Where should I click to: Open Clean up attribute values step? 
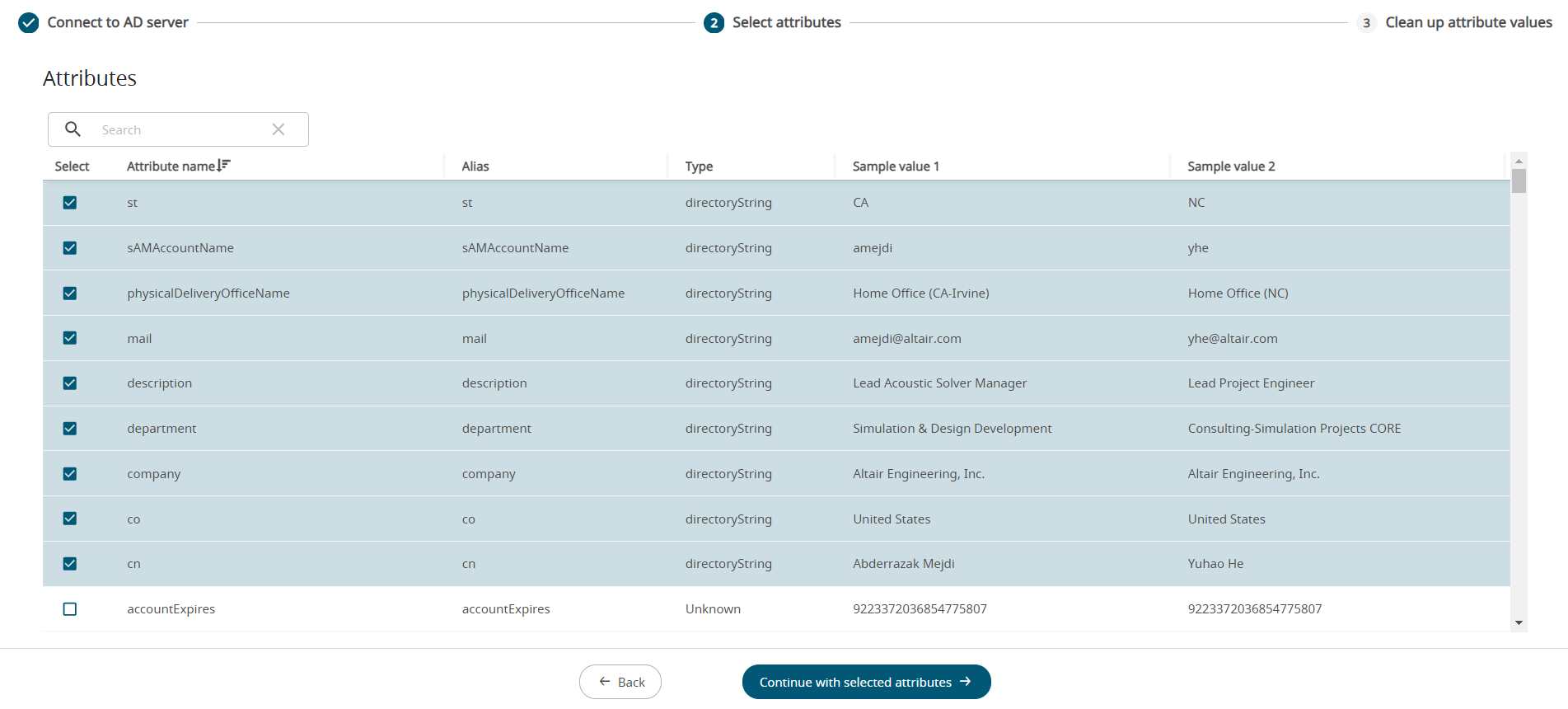click(1468, 22)
